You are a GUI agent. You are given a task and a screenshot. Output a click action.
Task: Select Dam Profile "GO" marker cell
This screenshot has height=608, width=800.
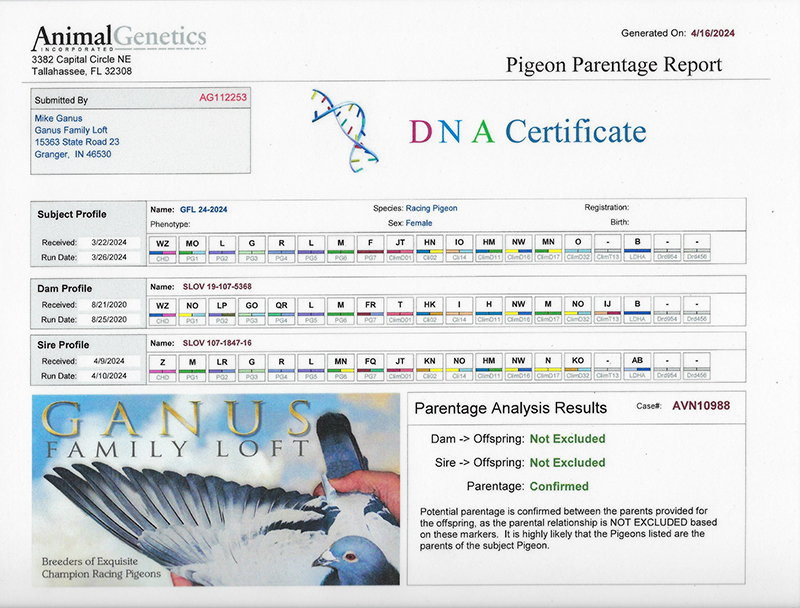(252, 311)
